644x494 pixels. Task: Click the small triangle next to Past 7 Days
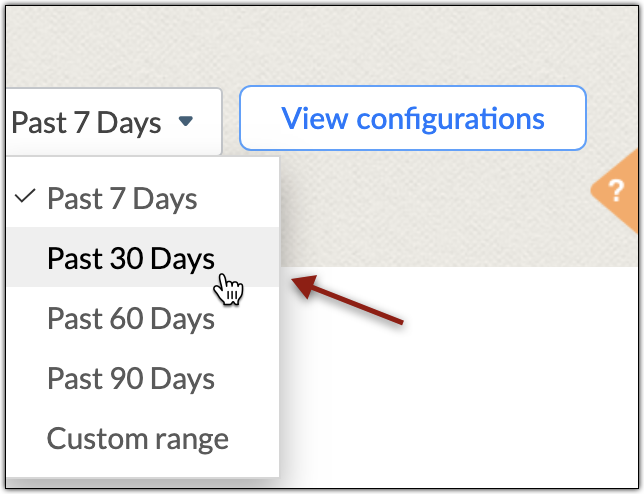click(185, 122)
